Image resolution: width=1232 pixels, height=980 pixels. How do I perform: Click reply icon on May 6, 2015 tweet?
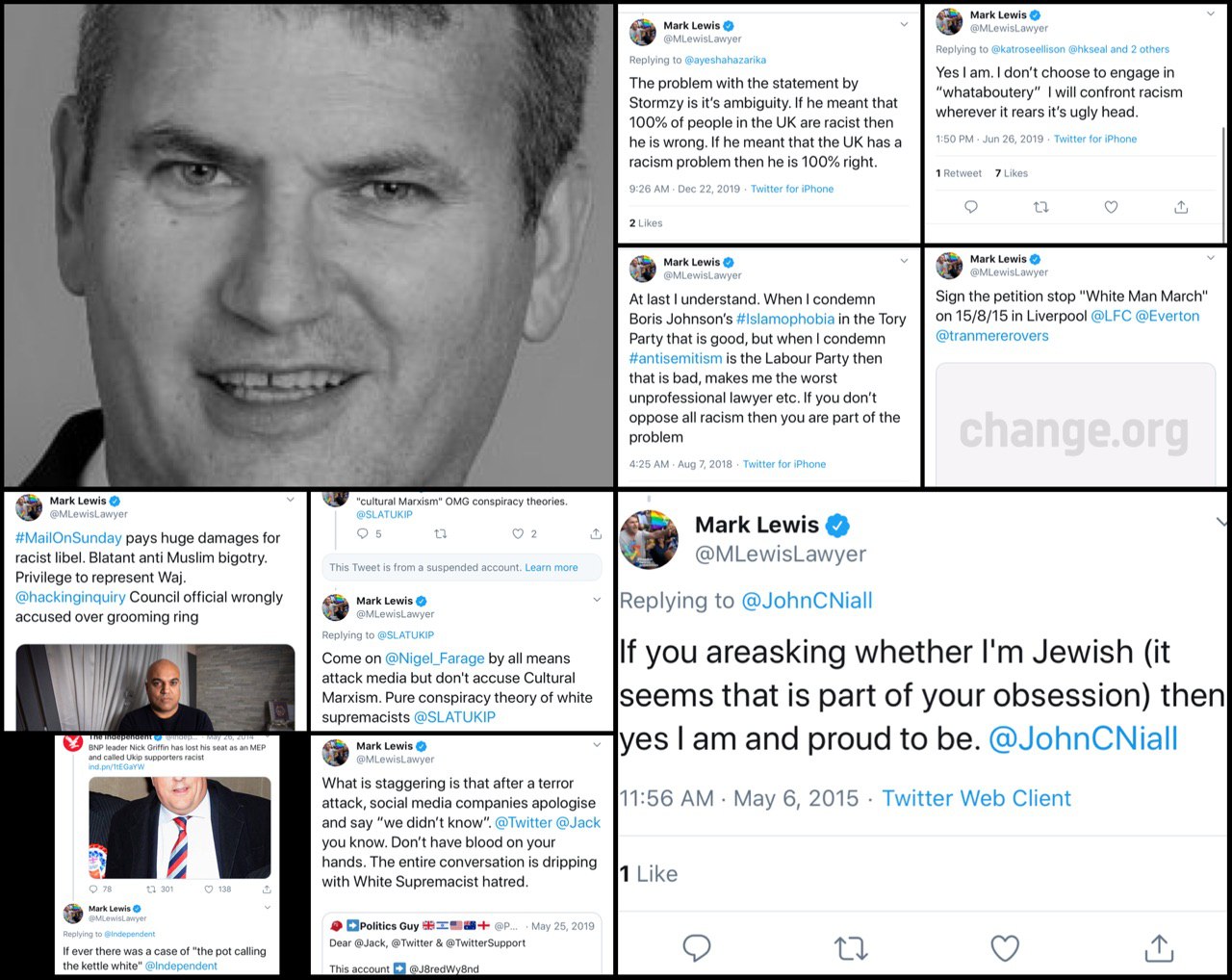696,948
